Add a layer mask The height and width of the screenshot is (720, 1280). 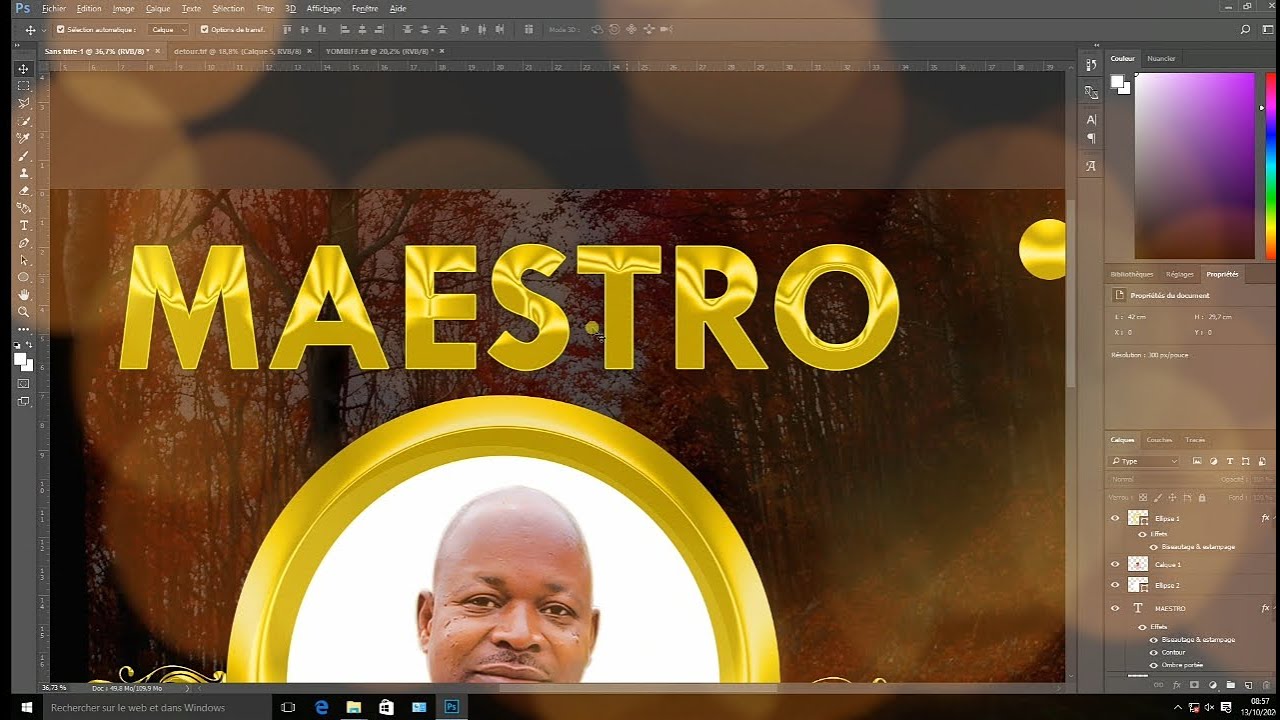pyautogui.click(x=1194, y=685)
